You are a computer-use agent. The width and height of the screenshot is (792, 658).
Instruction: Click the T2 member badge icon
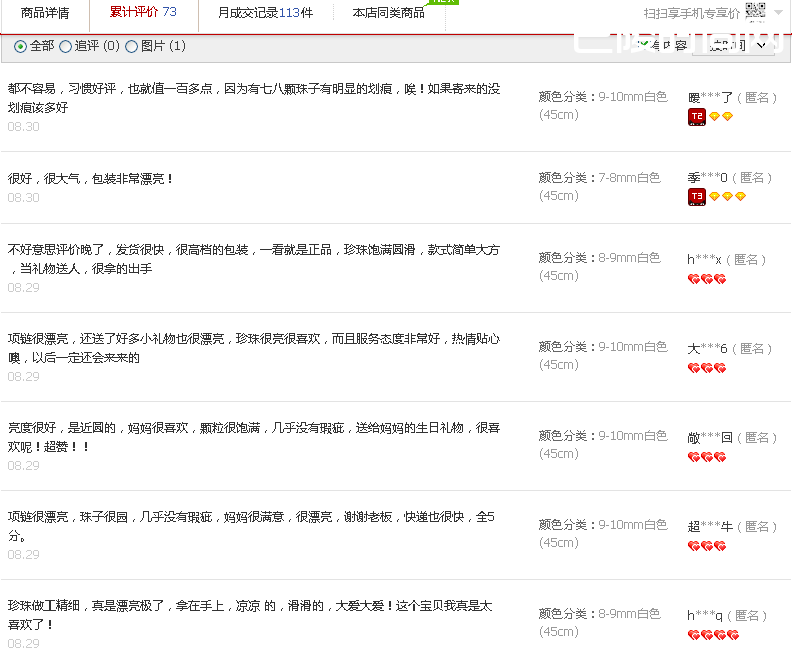(697, 117)
